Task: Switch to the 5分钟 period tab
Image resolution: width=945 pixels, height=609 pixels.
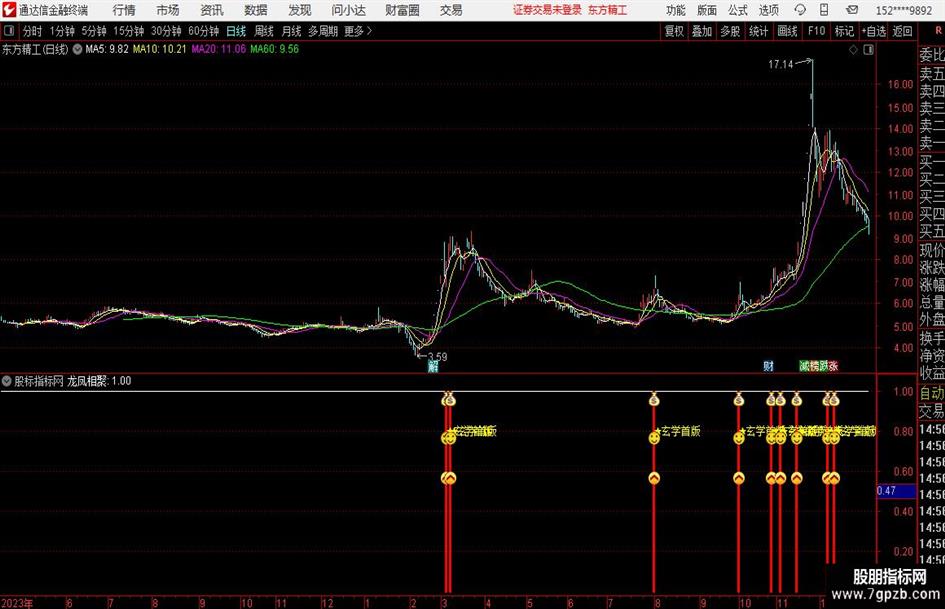Action: [94, 31]
